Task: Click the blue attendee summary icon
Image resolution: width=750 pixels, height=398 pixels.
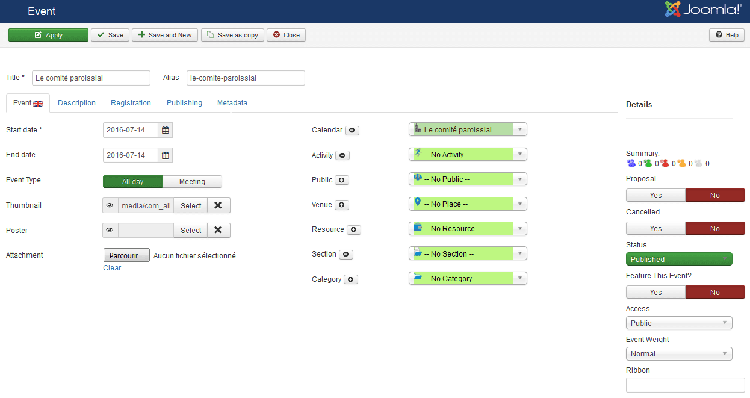Action: (631, 163)
